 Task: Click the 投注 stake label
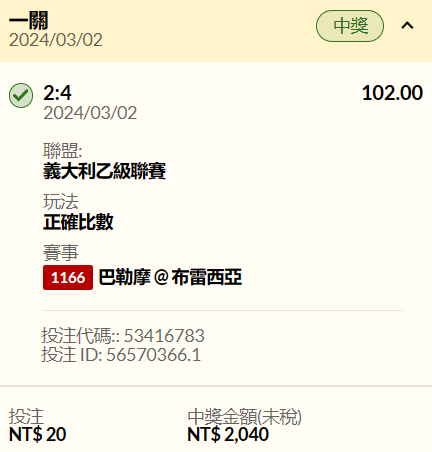point(26,417)
